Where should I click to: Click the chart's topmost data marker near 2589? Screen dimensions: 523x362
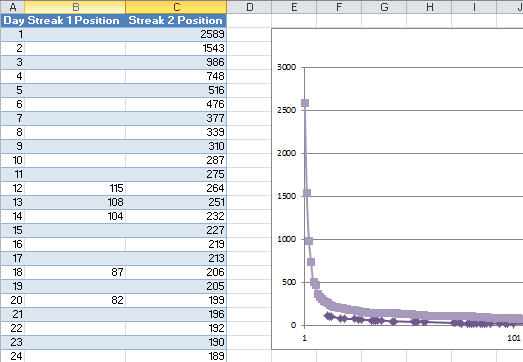point(305,103)
